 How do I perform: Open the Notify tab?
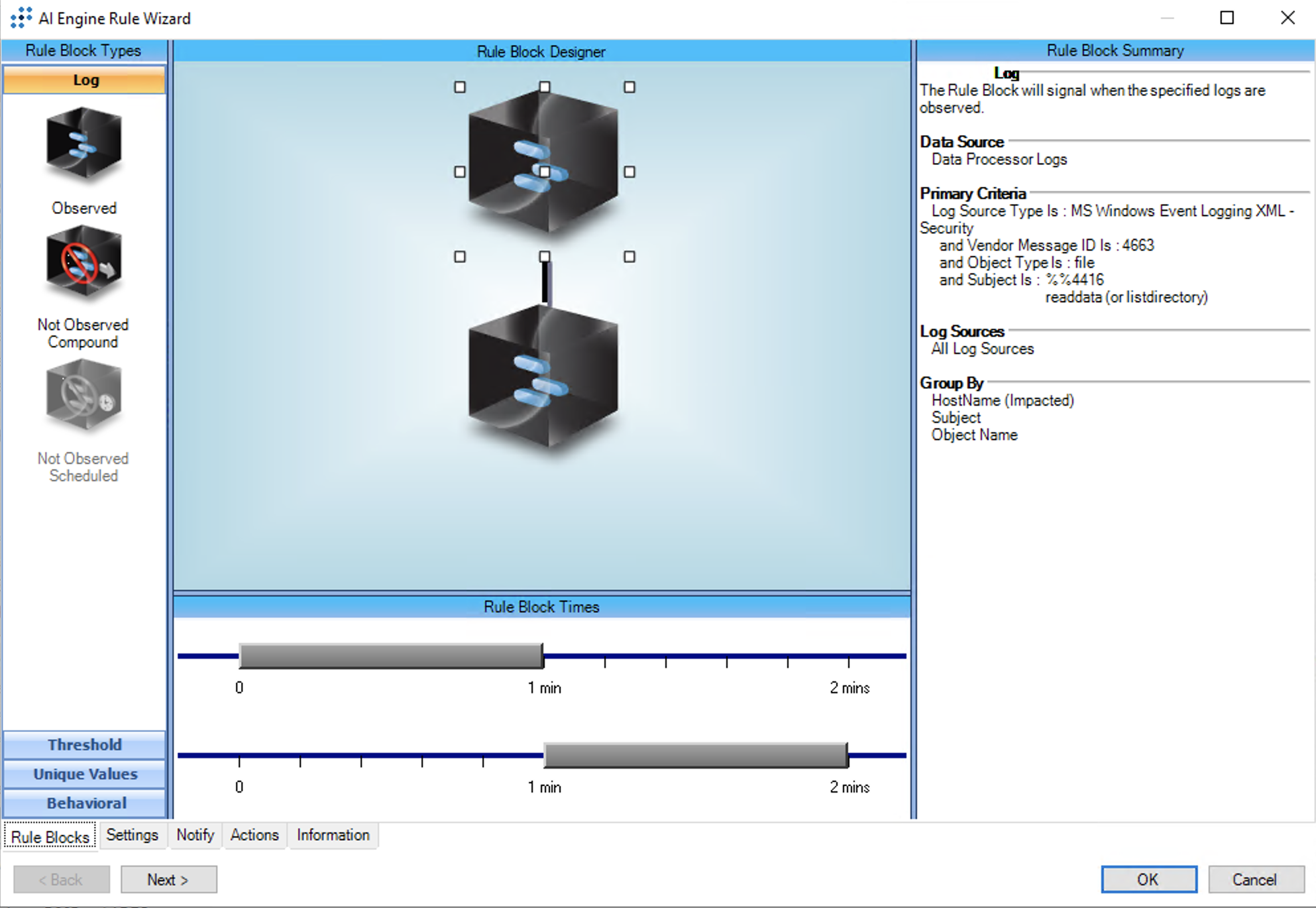(x=195, y=835)
